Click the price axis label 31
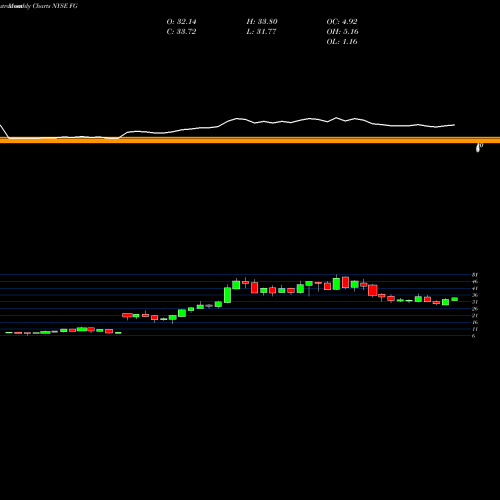 [475, 302]
